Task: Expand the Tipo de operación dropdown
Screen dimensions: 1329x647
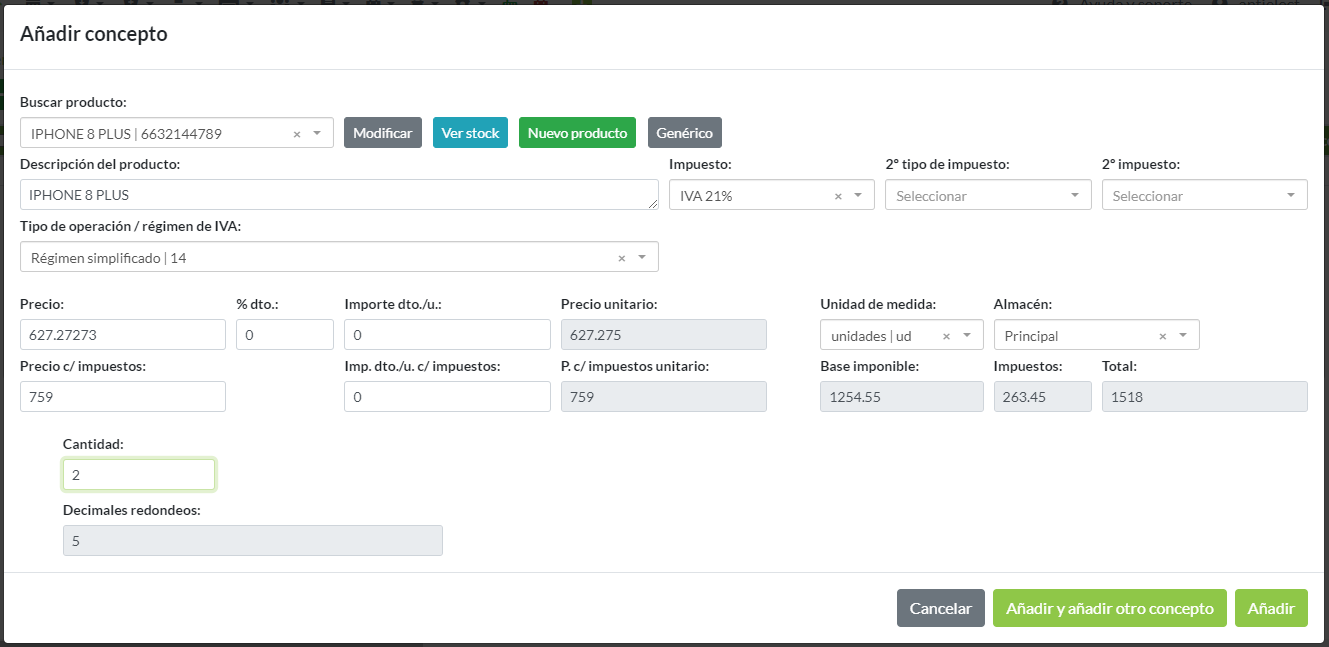Action: pos(642,258)
